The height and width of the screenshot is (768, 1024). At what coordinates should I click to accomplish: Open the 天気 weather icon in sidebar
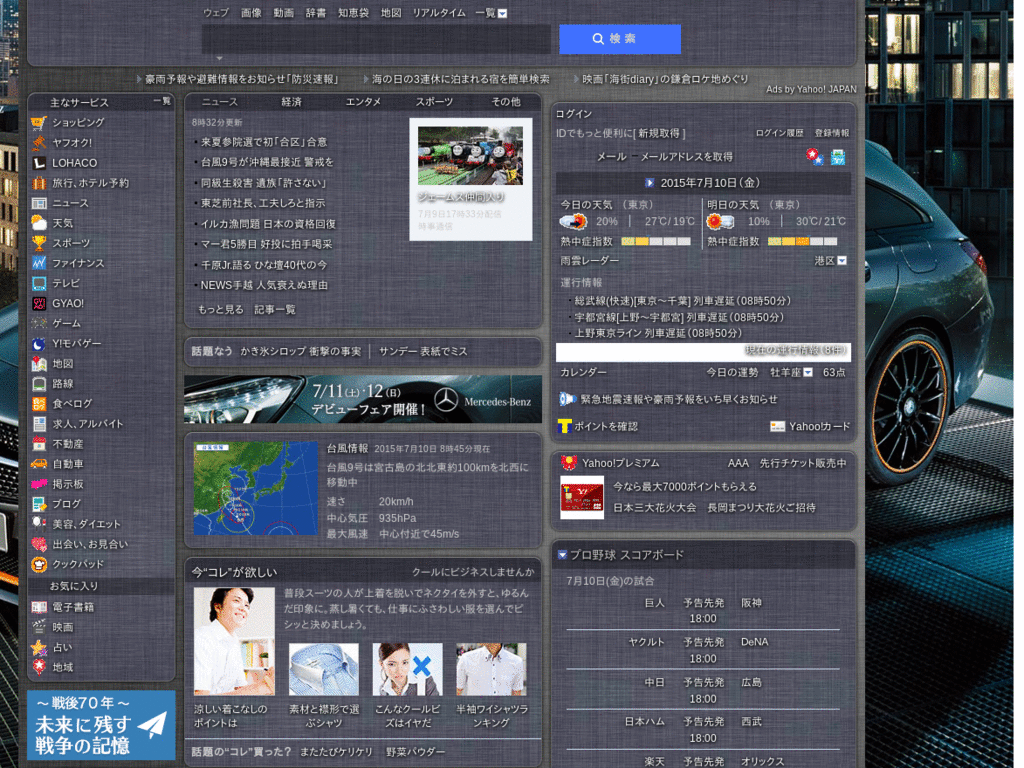click(39, 223)
